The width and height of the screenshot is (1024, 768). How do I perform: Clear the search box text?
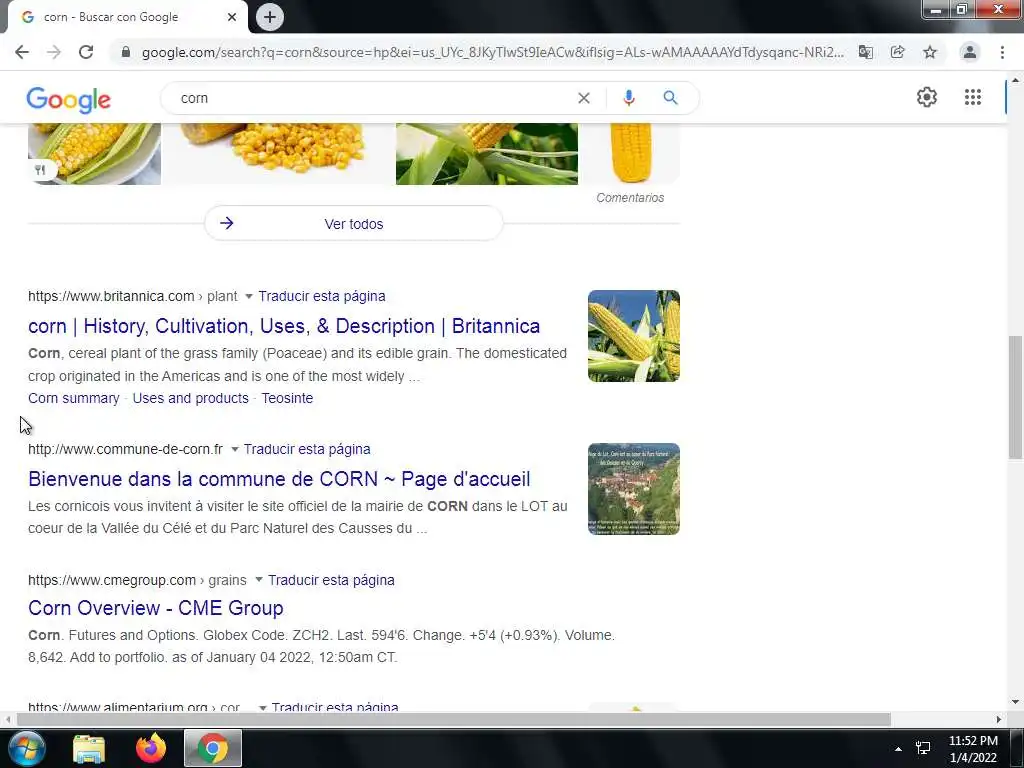(x=584, y=98)
